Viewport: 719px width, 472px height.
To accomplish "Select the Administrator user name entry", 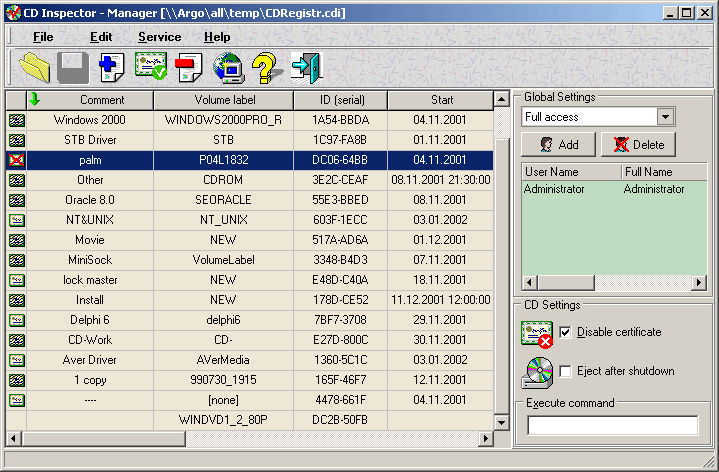I will pyautogui.click(x=554, y=189).
